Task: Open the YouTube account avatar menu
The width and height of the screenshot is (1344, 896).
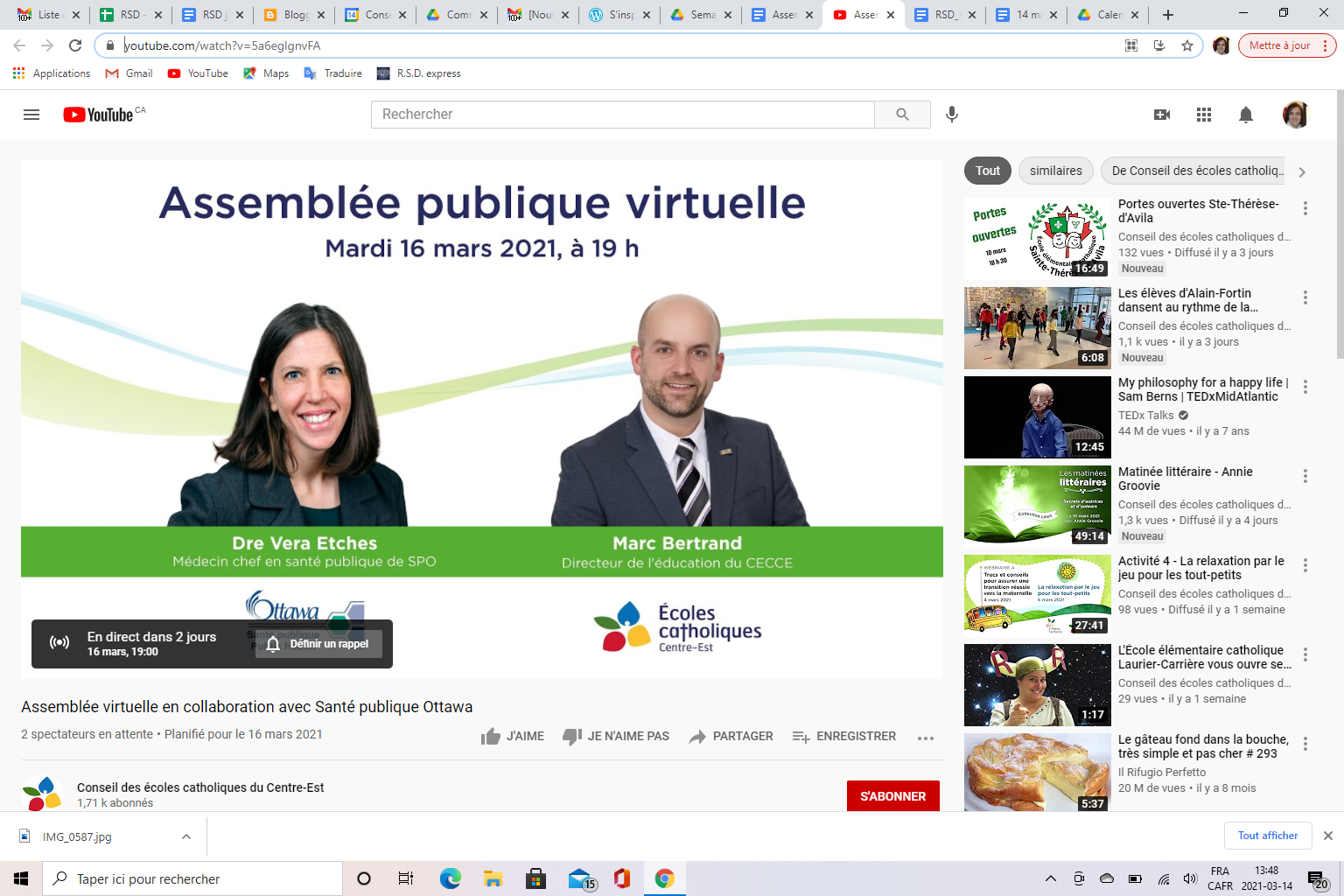Action: pyautogui.click(x=1295, y=115)
